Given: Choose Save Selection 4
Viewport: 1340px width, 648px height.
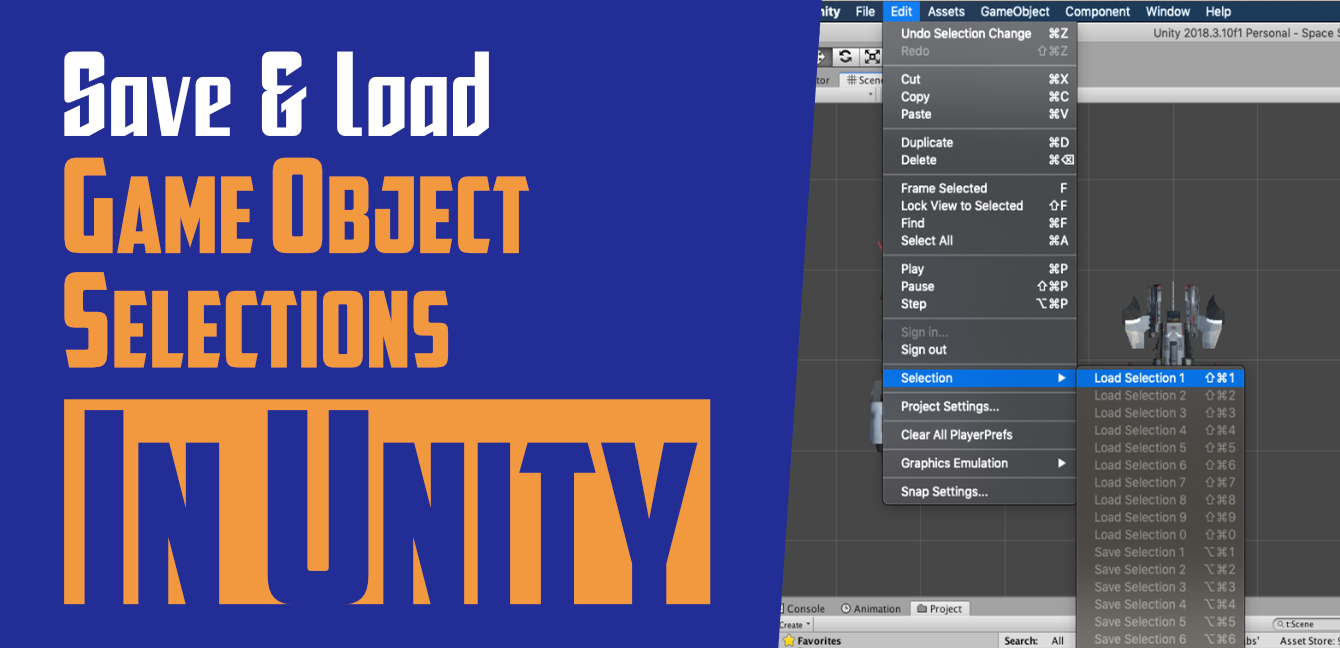Looking at the screenshot, I should [1161, 604].
